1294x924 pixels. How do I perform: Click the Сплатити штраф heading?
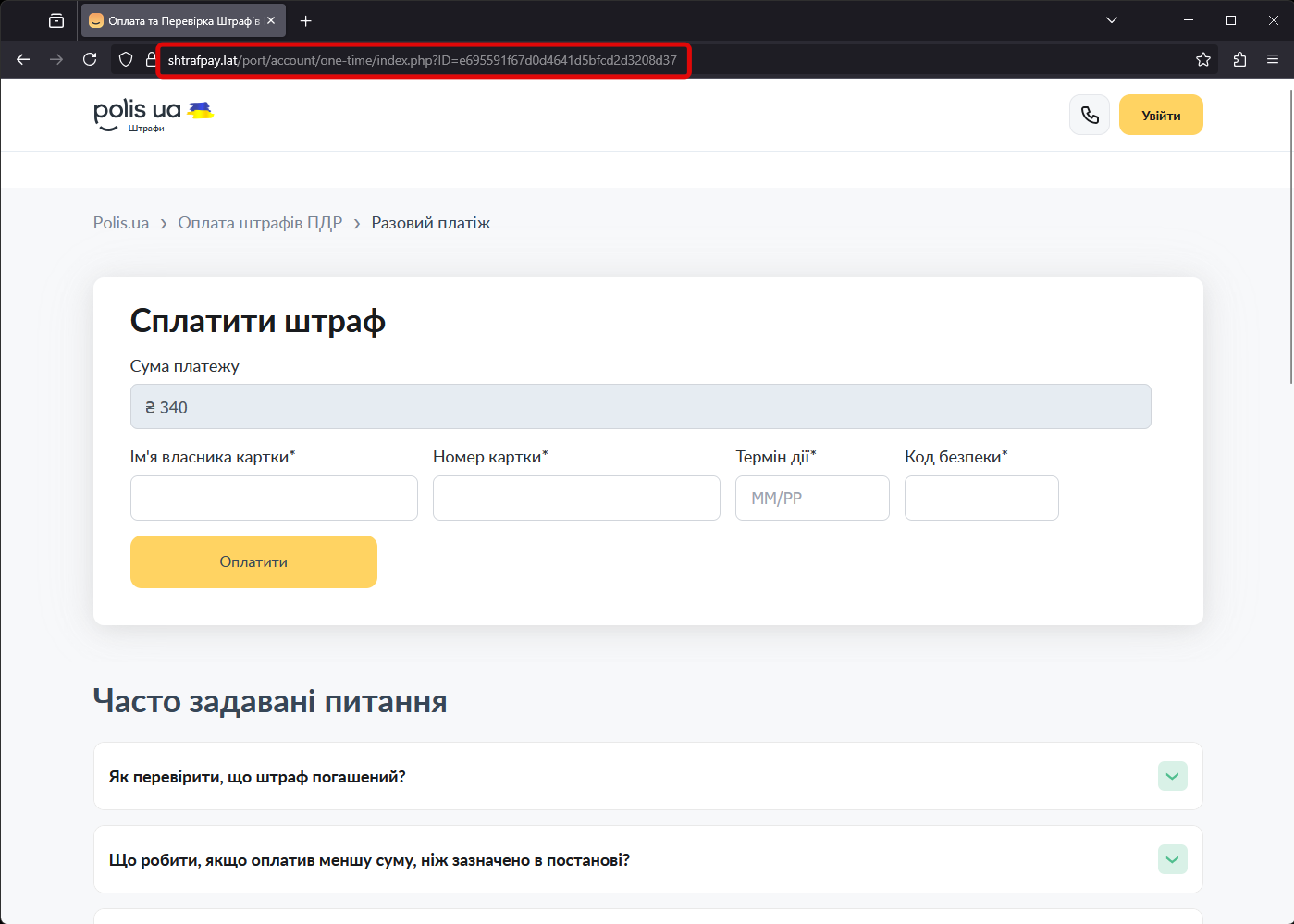(x=258, y=322)
